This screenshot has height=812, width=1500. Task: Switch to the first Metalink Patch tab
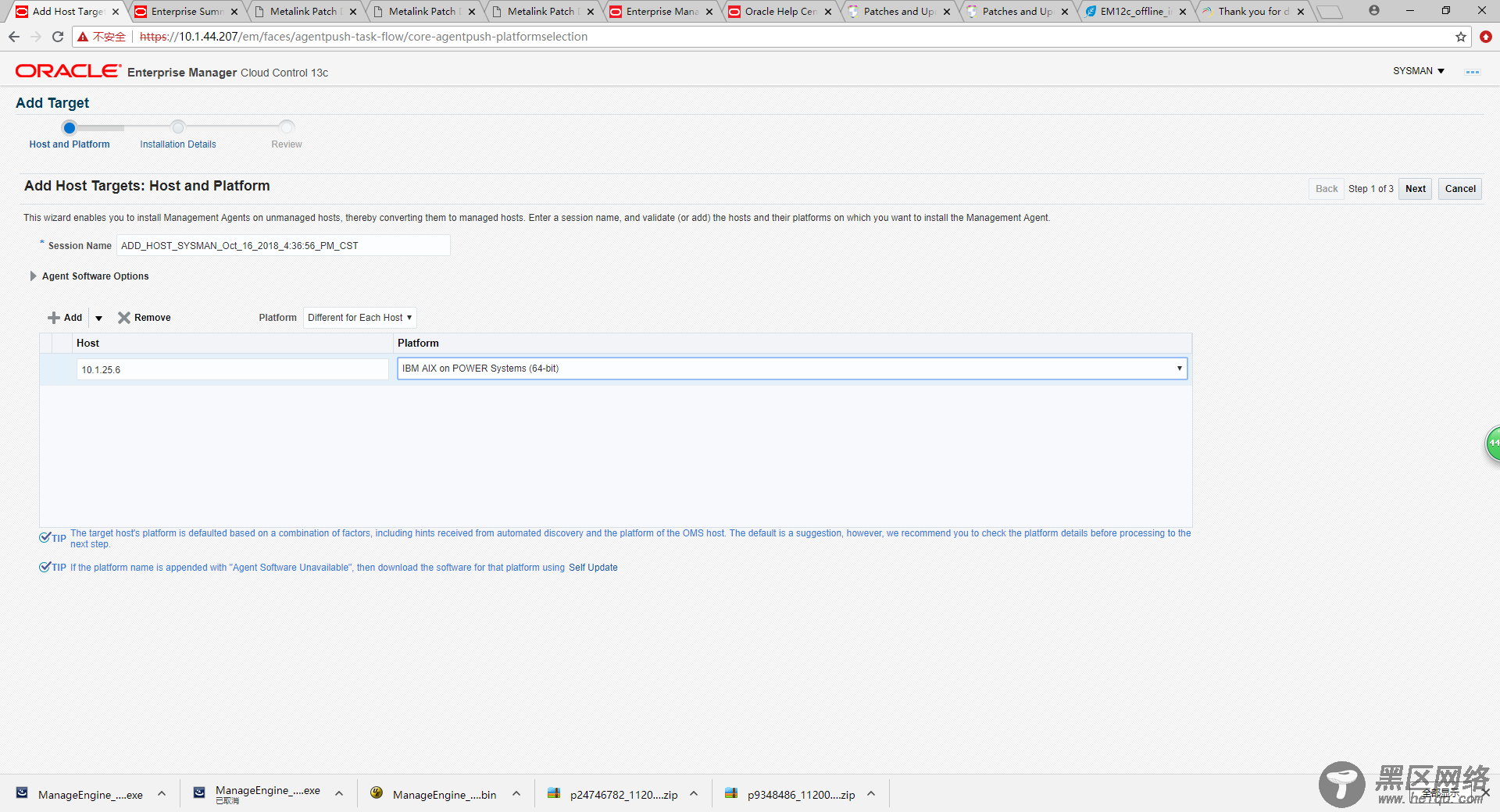(305, 12)
